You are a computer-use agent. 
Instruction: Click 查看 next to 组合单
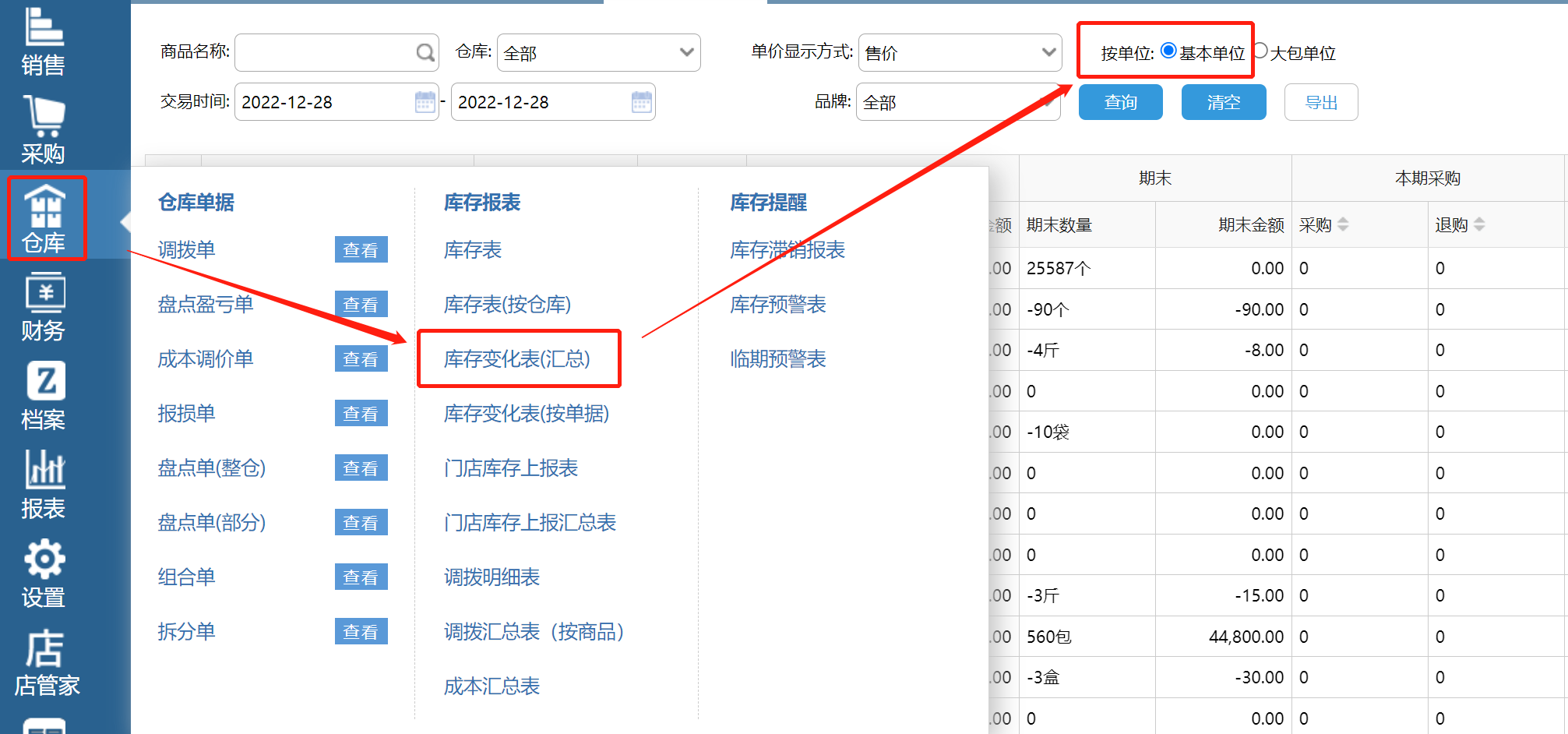361,577
